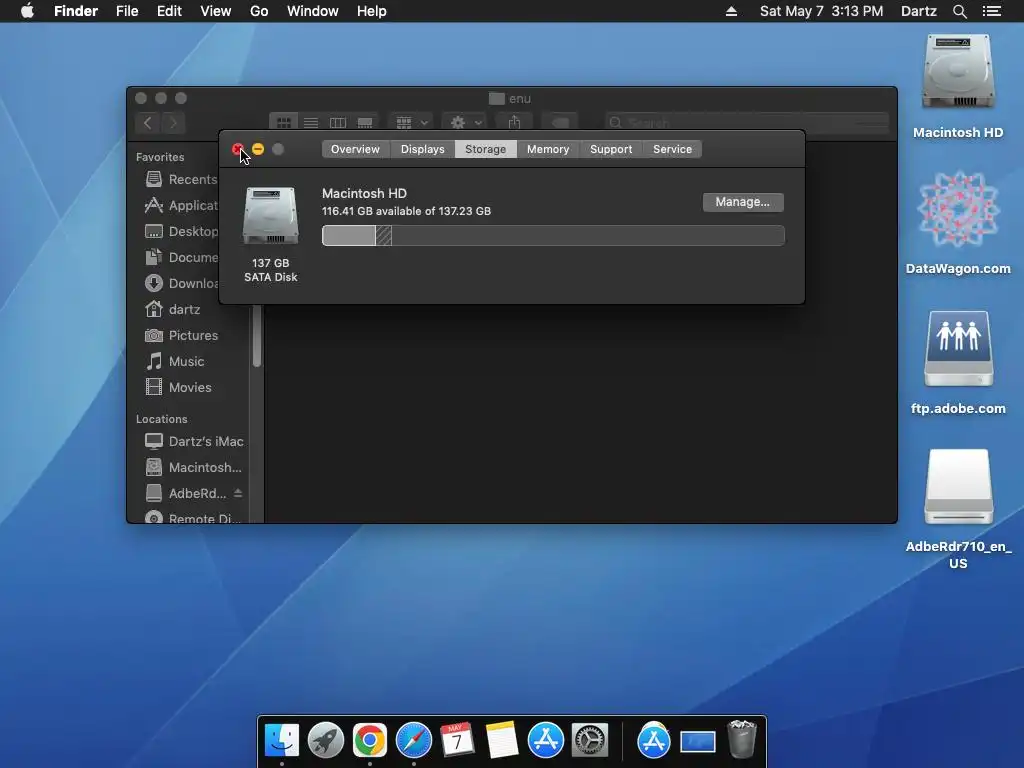Click the Macintosh HD disk icon in Storage

pyautogui.click(x=270, y=216)
